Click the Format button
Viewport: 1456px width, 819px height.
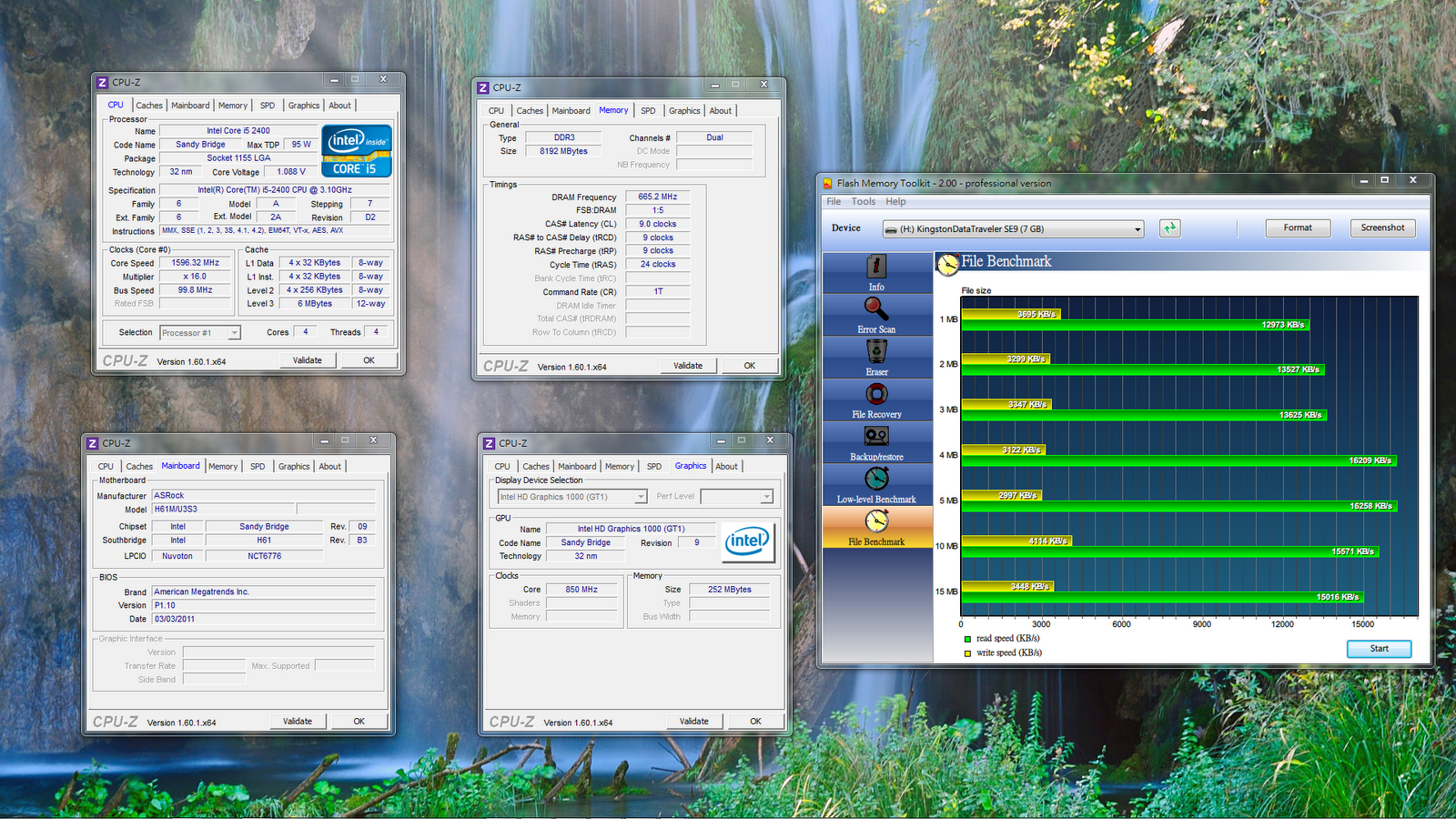point(1298,228)
